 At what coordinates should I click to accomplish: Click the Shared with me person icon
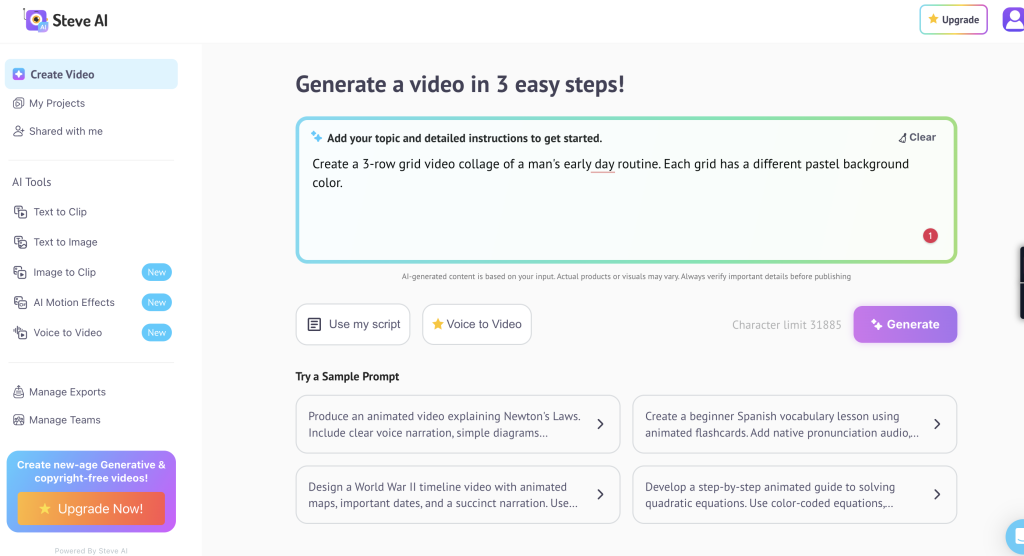pyautogui.click(x=18, y=131)
